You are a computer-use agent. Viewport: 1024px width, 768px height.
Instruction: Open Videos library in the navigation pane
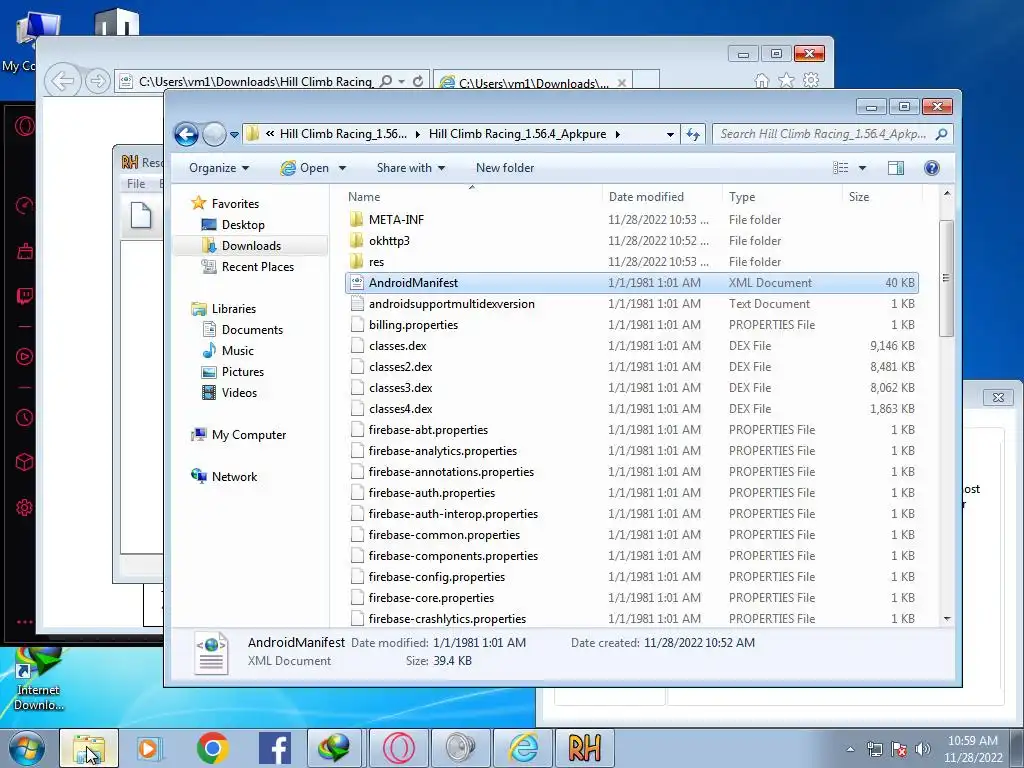[x=239, y=392]
